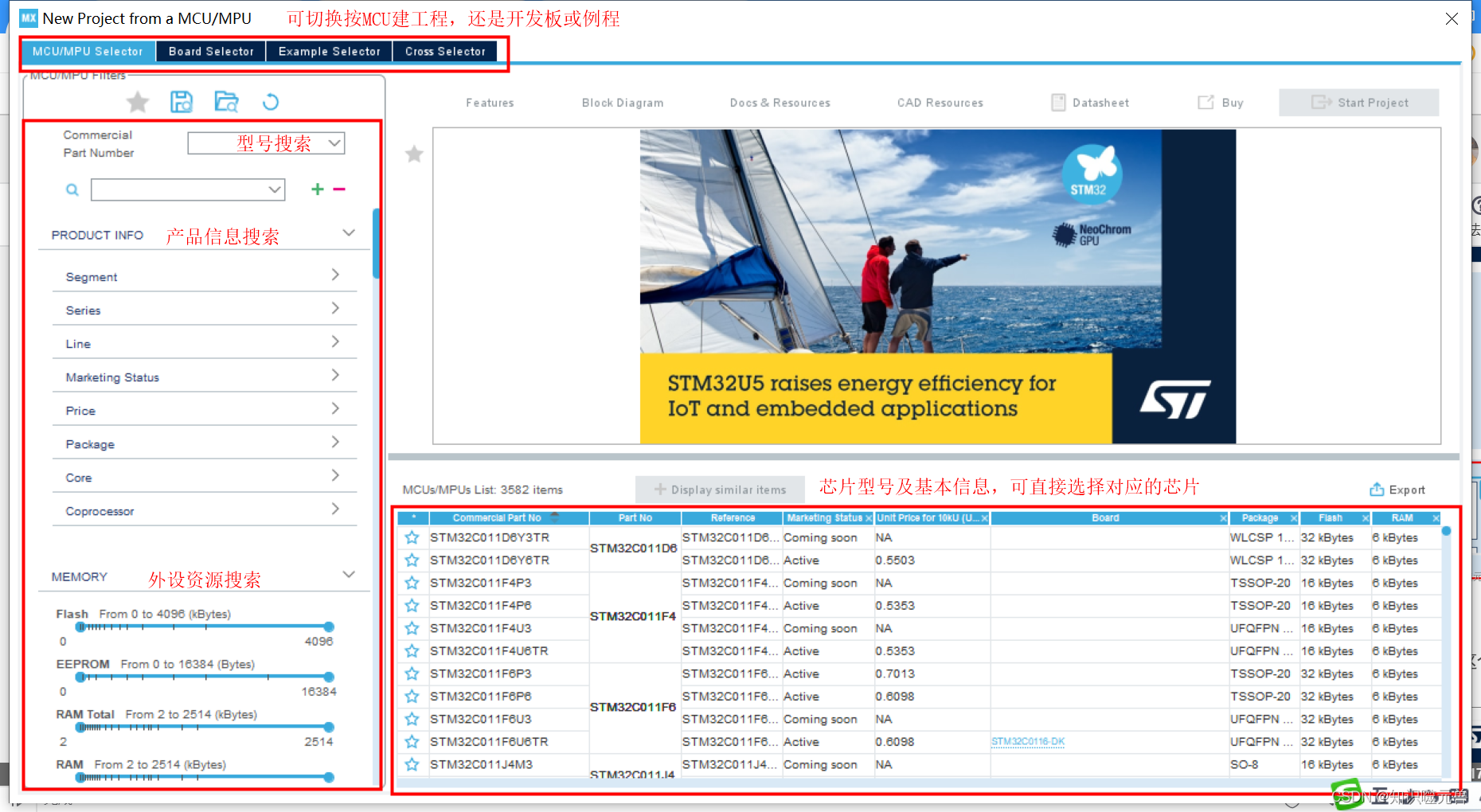
Task: Open CAD Resources tab
Action: [940, 103]
